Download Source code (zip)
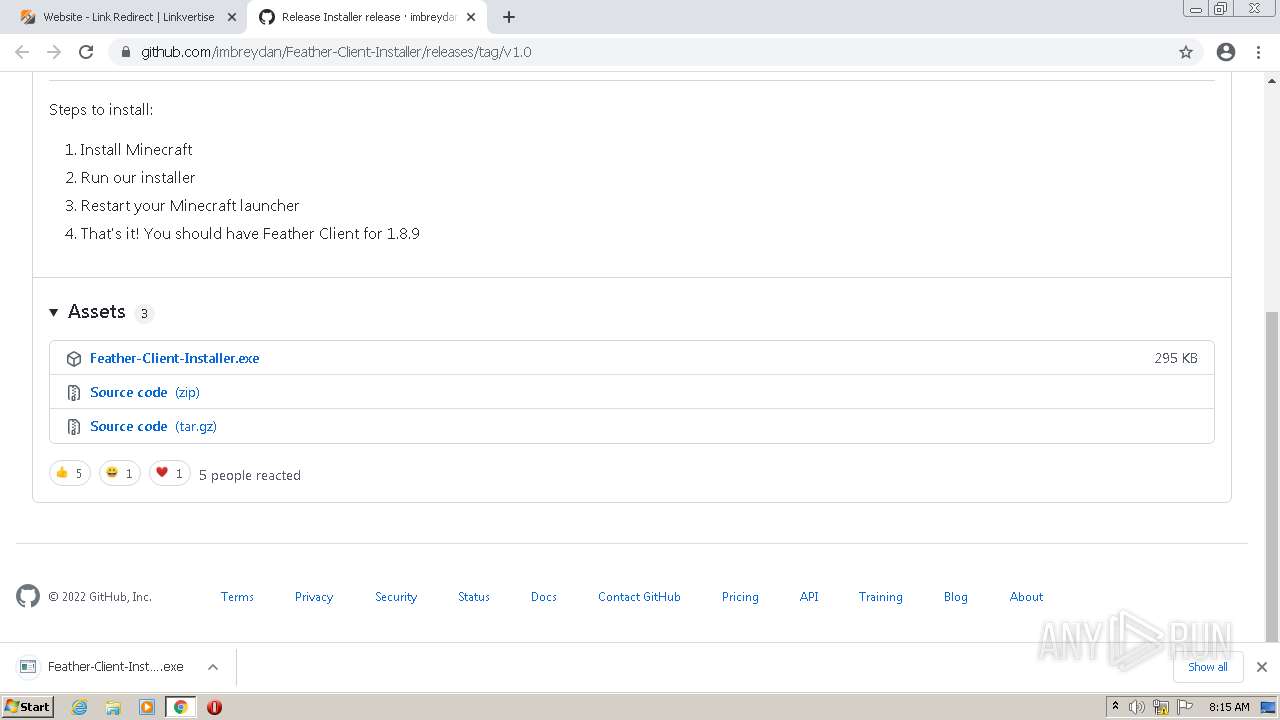 (145, 392)
